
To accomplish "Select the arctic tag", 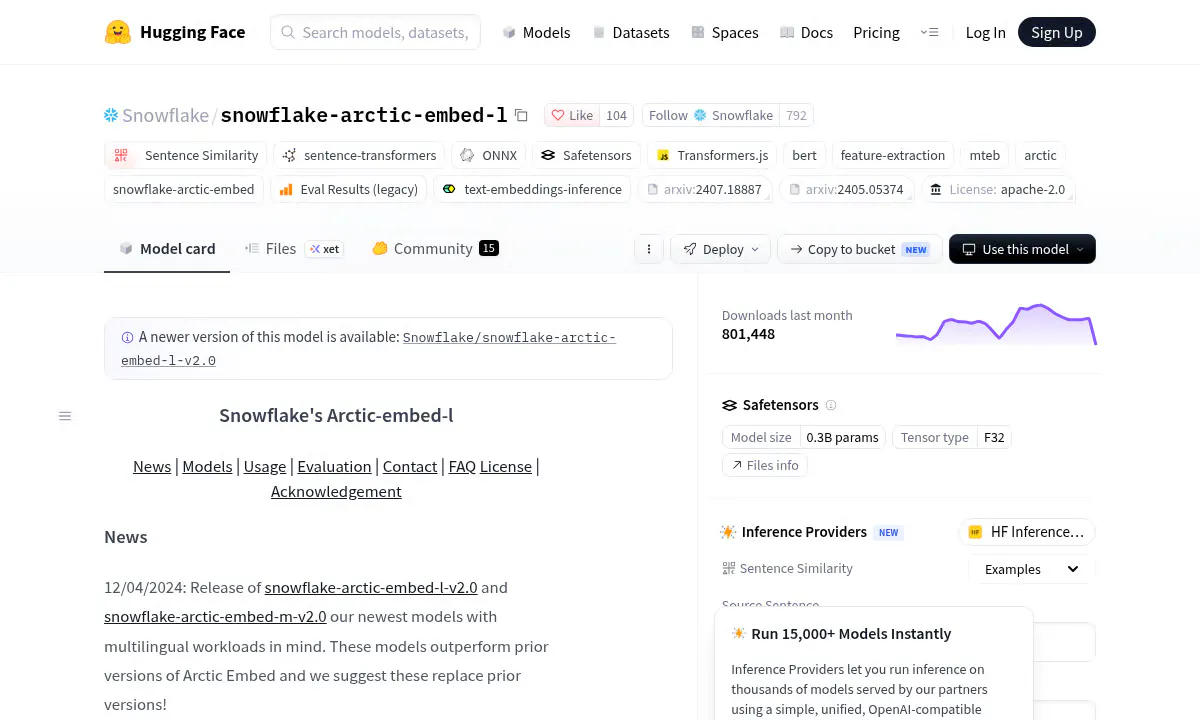I will [1040, 155].
